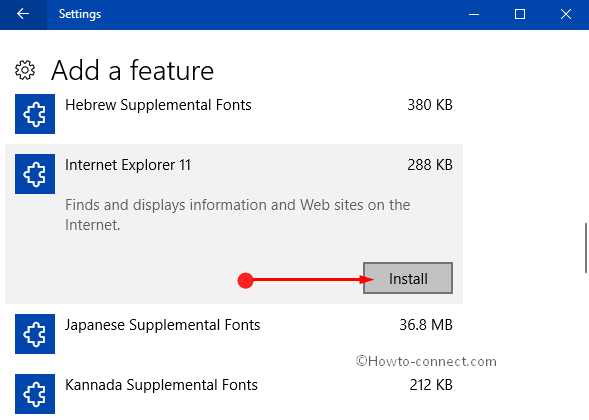Click the Kannada Supplemental Fonts puzzle icon
589x420 pixels.
(35, 394)
